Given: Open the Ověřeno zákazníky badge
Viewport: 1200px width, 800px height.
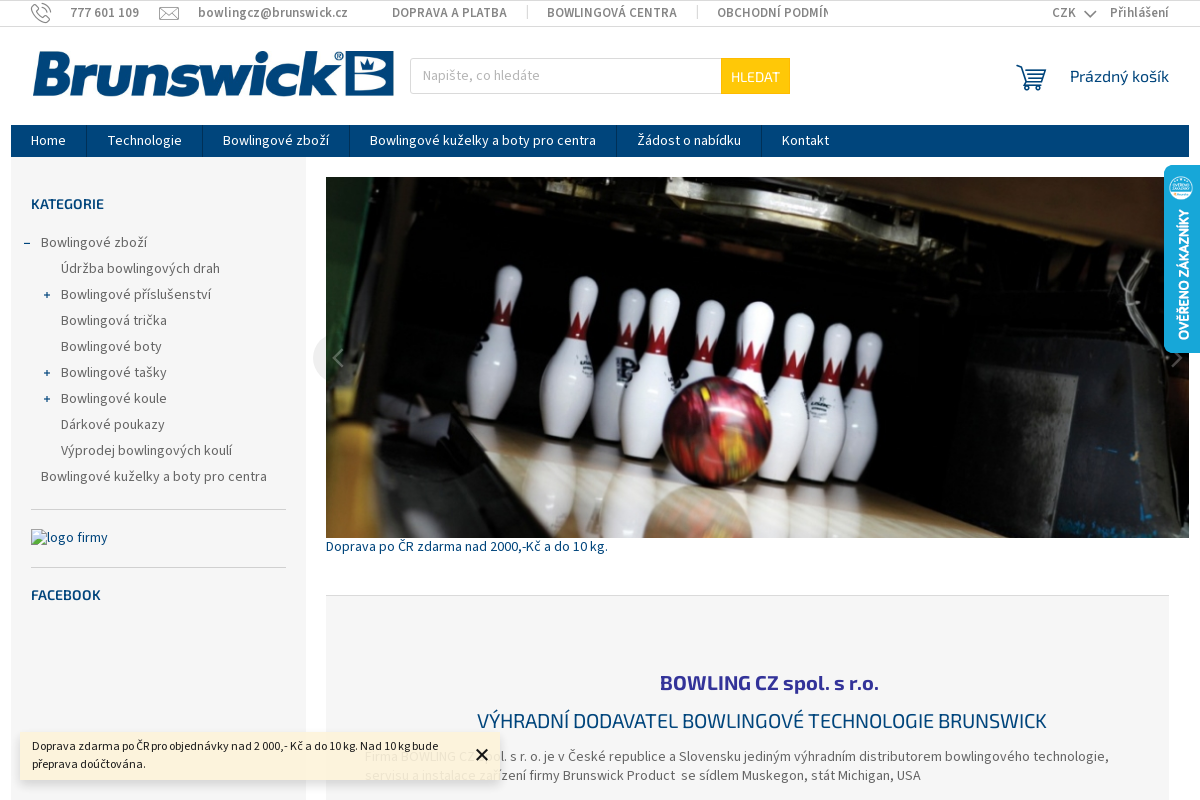Looking at the screenshot, I should (1182, 260).
